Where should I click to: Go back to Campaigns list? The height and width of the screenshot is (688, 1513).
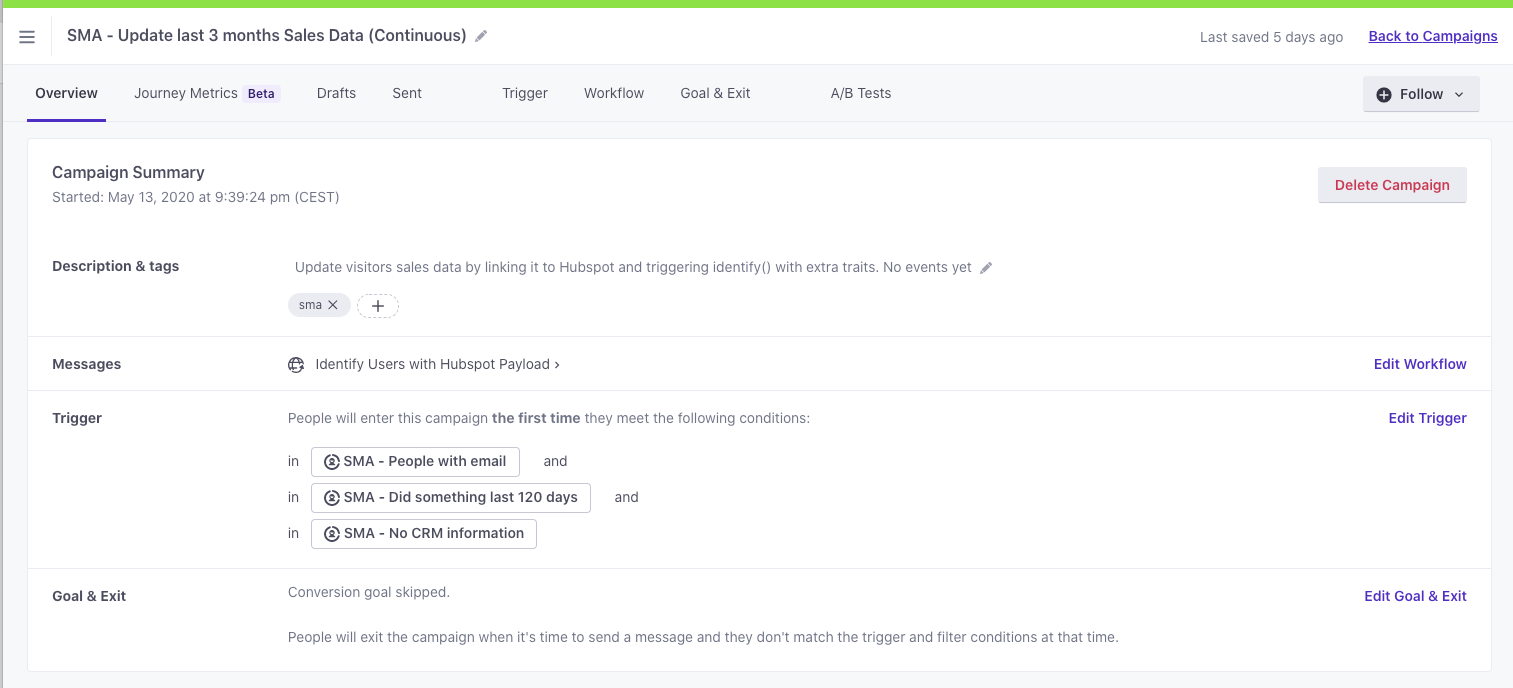(x=1433, y=36)
